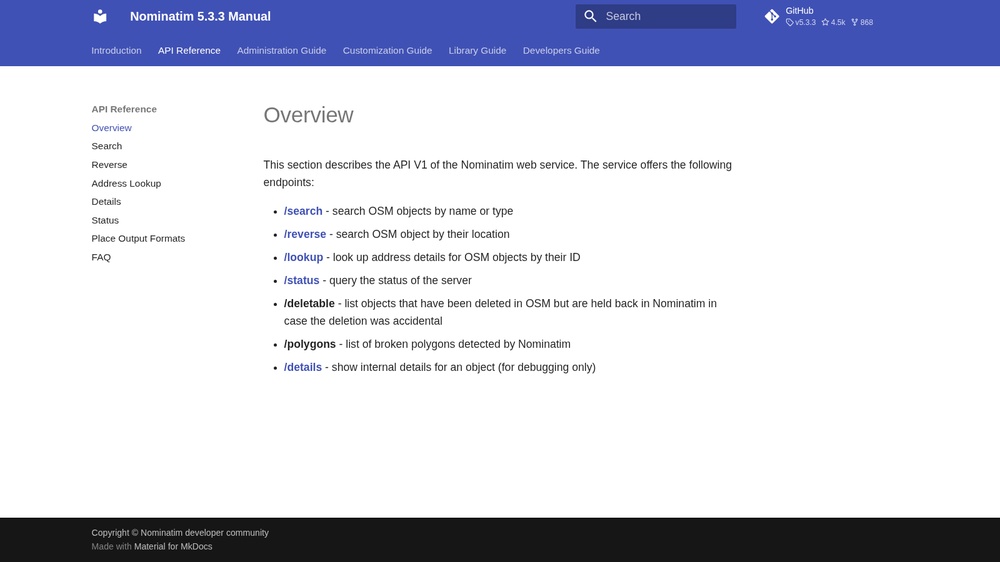
Task: Select Reverse in the sidebar
Action: (109, 165)
